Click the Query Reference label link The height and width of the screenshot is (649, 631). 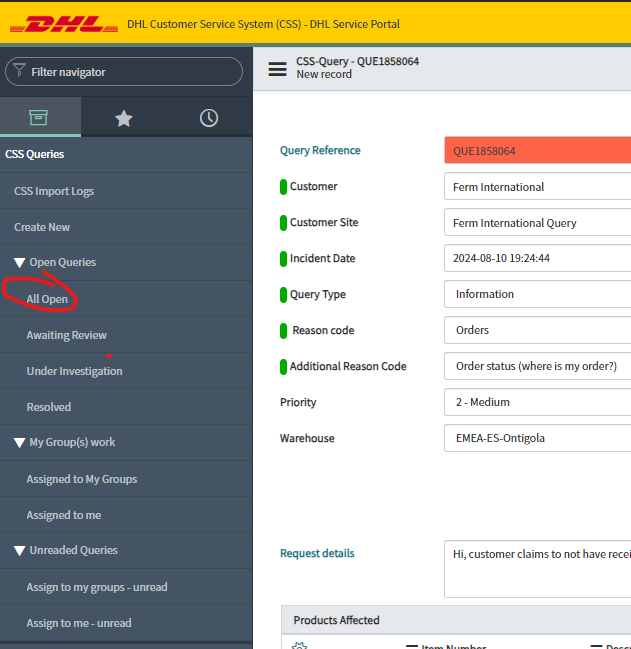click(x=320, y=150)
